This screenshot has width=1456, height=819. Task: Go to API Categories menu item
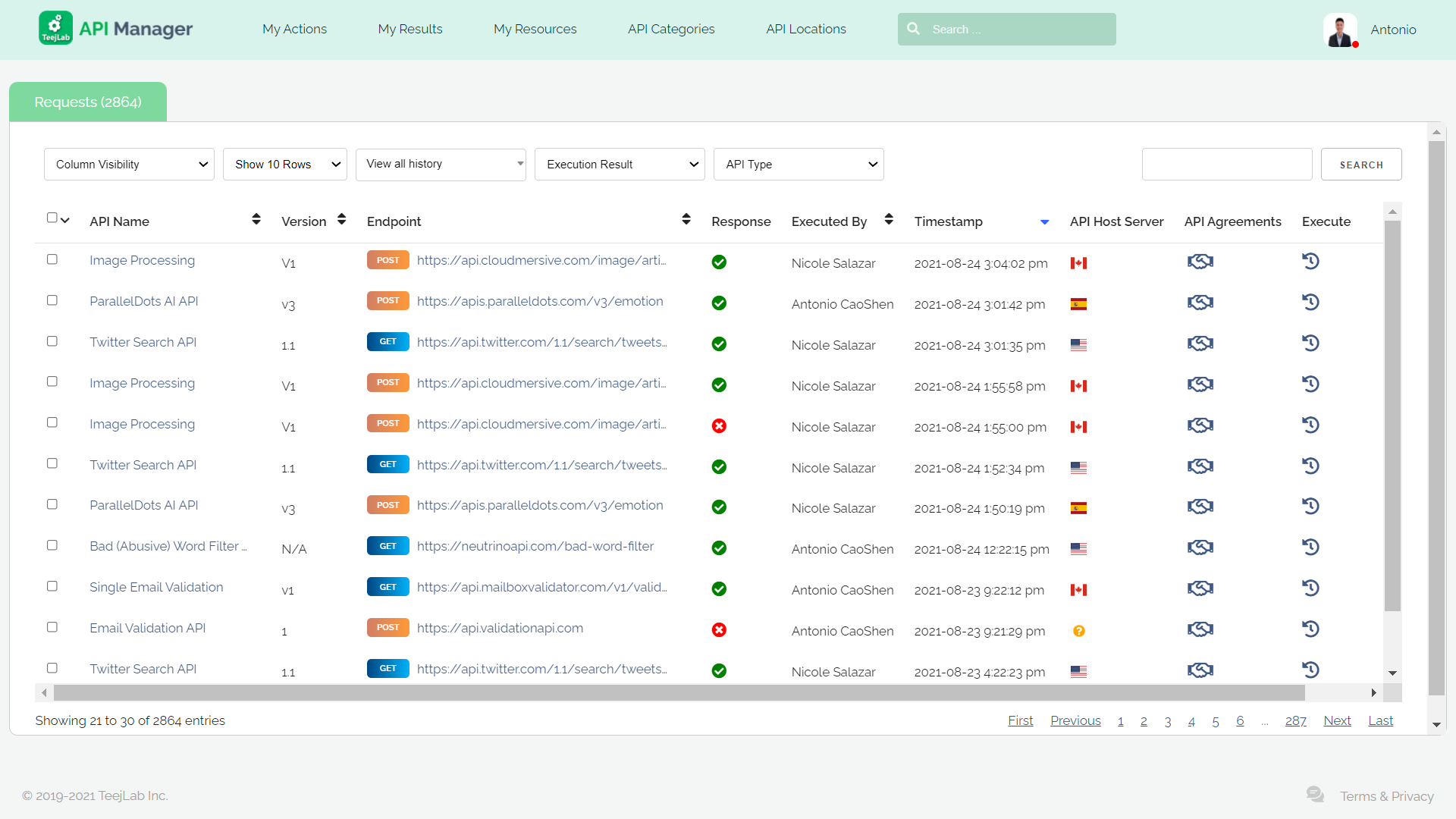pyautogui.click(x=670, y=29)
